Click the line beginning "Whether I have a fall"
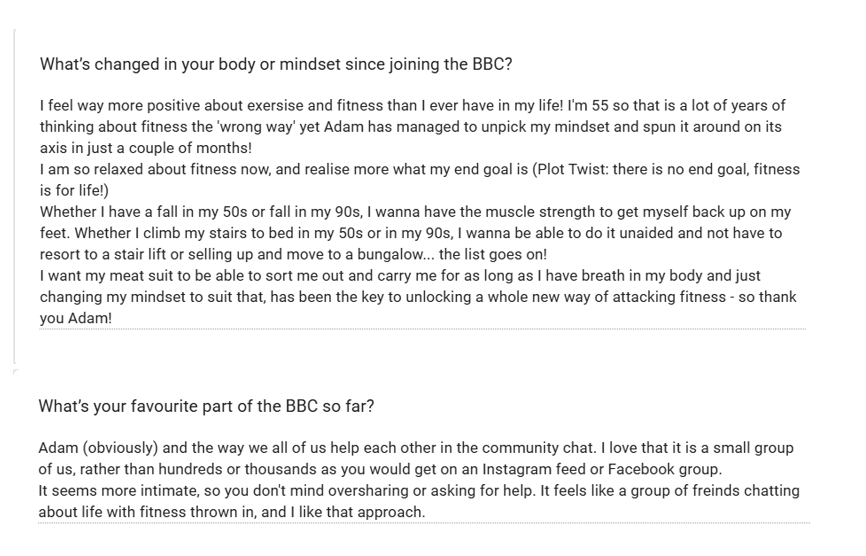 point(415,212)
